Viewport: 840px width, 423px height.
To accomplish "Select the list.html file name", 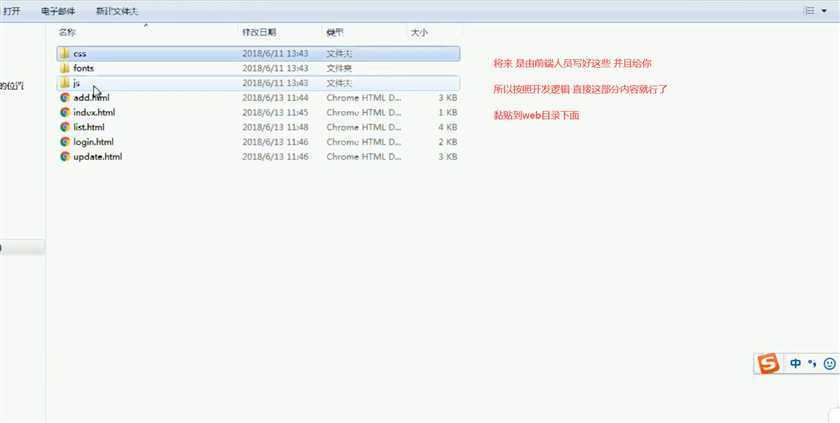I will click(88, 127).
